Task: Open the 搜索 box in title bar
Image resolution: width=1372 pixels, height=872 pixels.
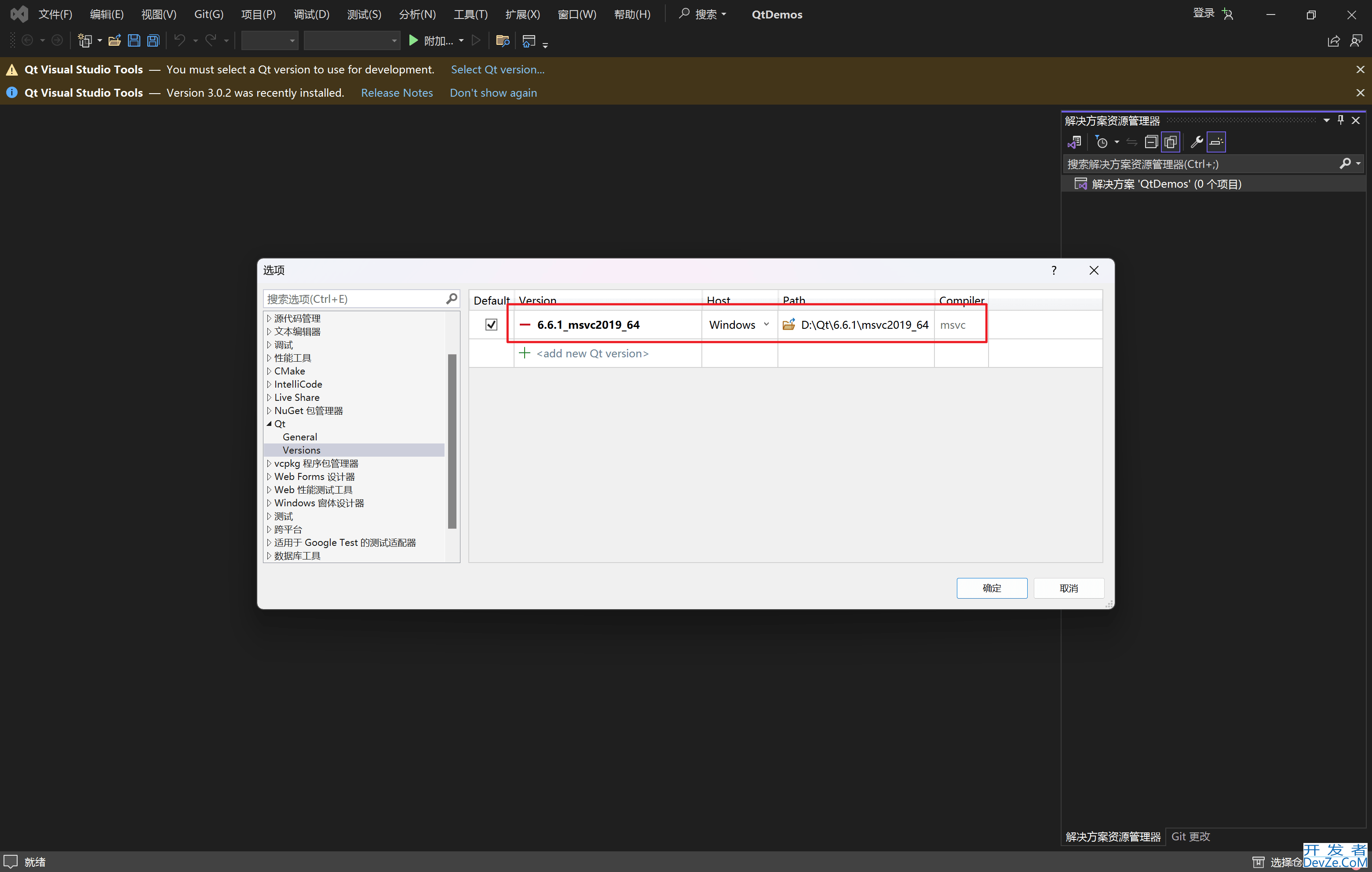Action: tap(703, 14)
